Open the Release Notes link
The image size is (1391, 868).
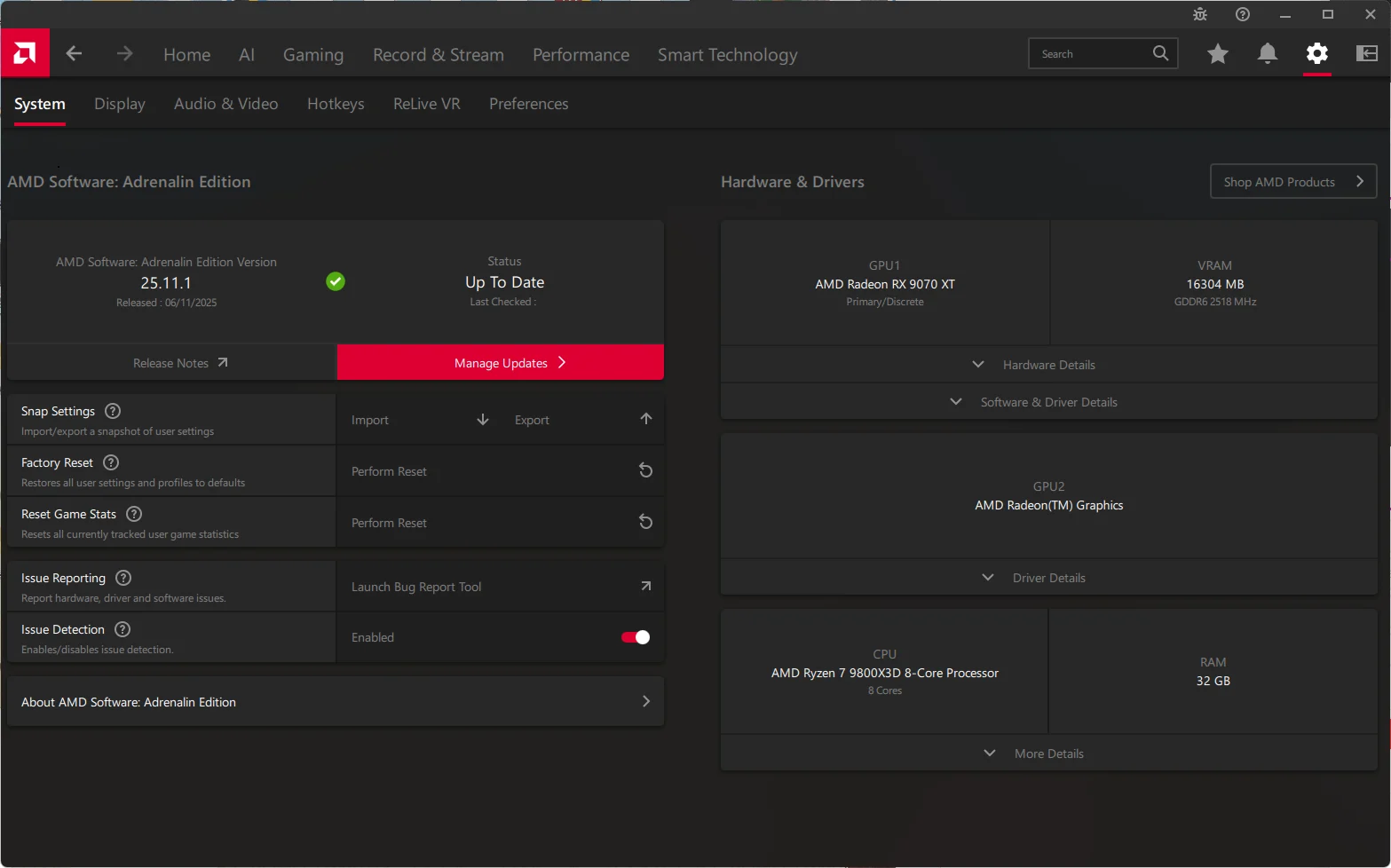coord(171,363)
